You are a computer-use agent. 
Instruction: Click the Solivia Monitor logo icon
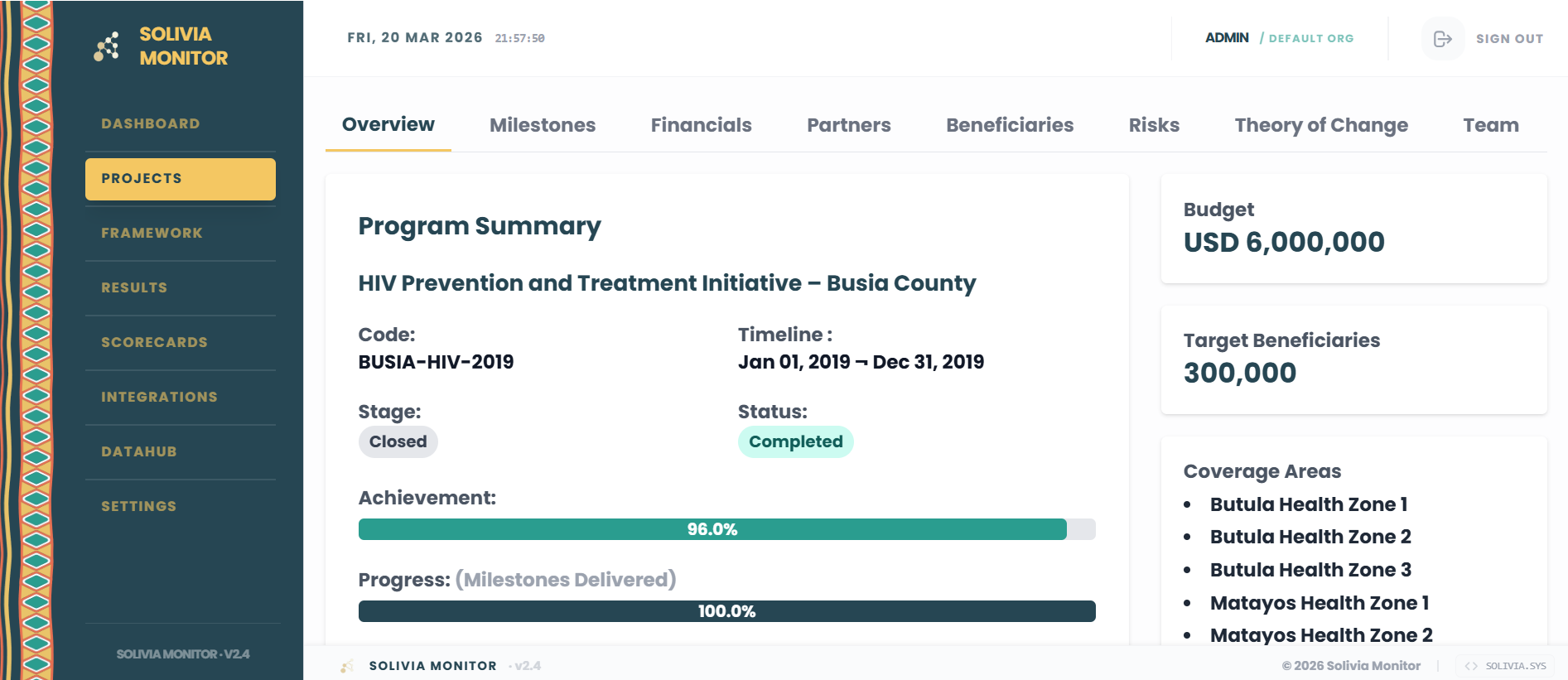click(107, 46)
